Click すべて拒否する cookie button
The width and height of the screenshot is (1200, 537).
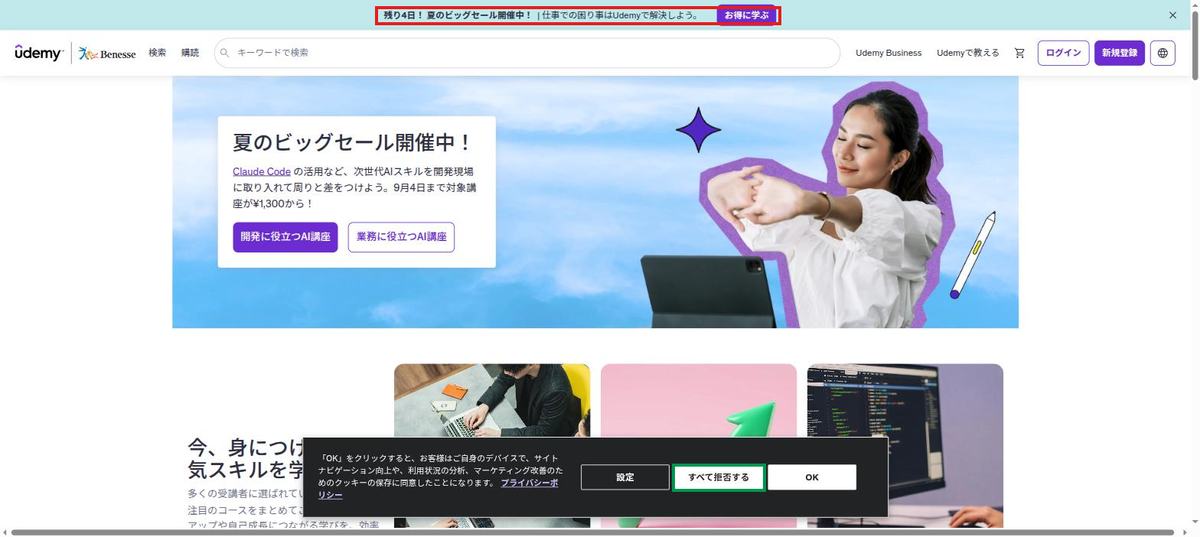[719, 477]
